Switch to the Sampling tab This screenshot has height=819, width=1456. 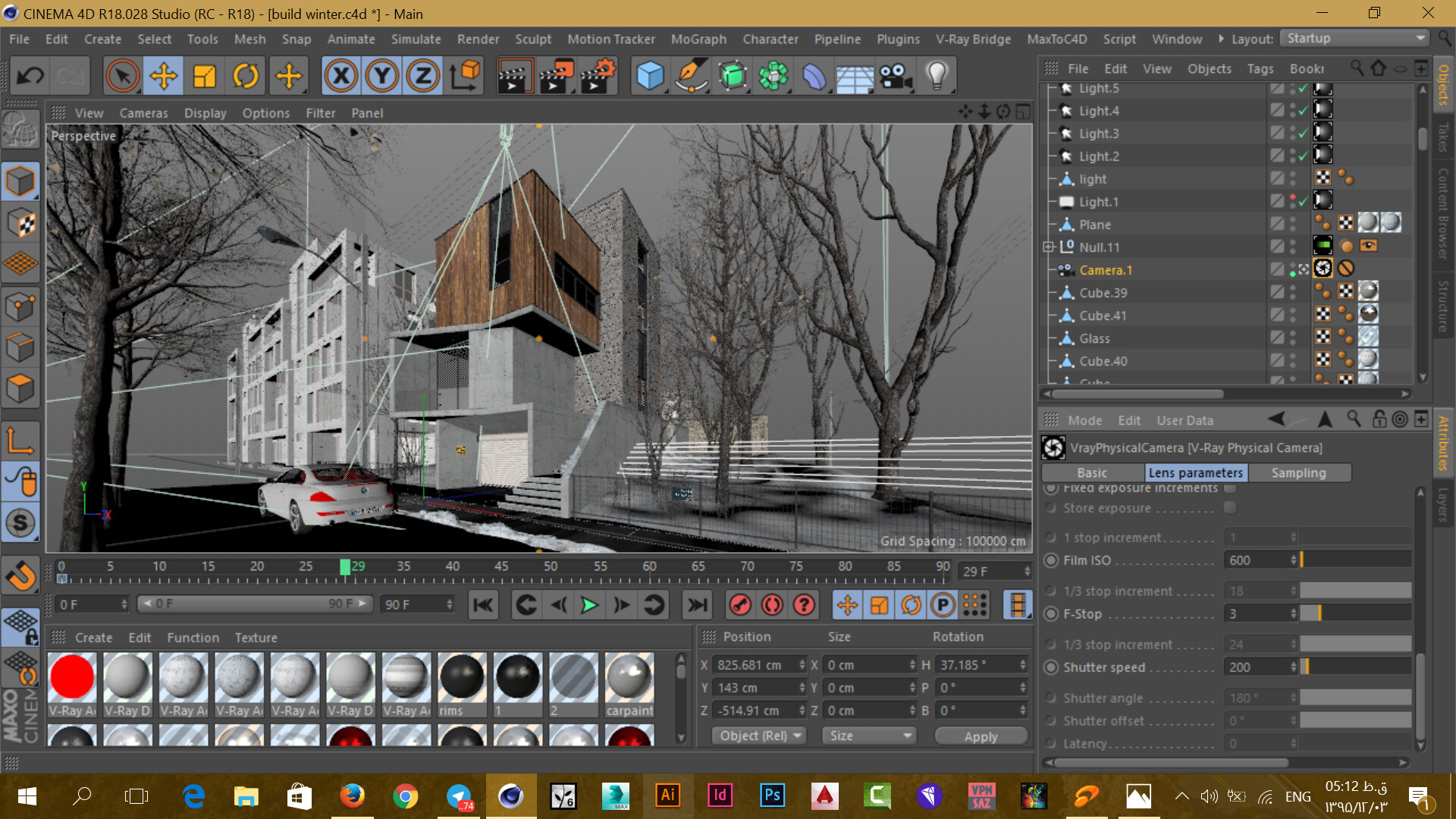1298,472
